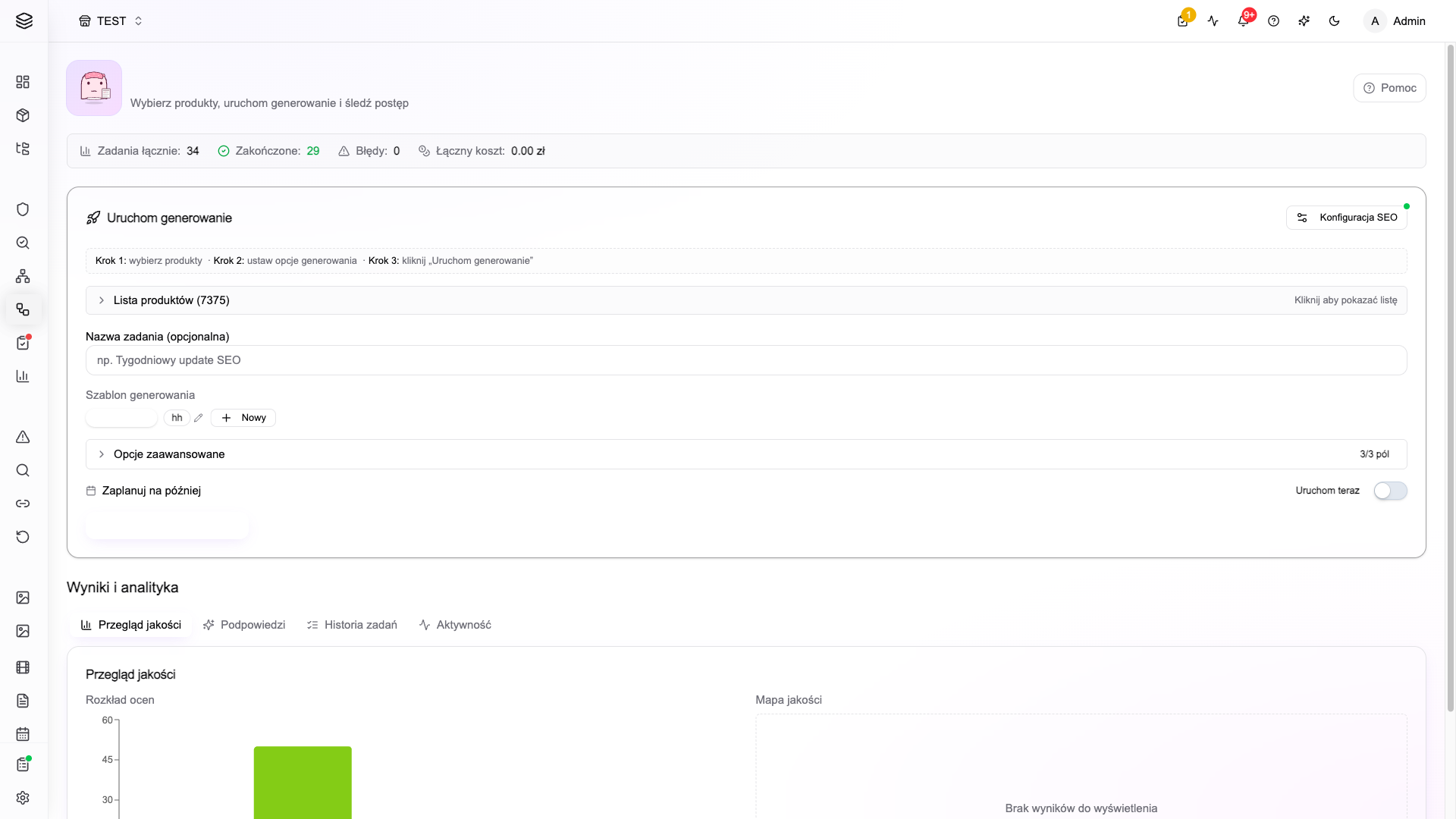Click the counterclockwise history arrow sidebar icon

[23, 537]
